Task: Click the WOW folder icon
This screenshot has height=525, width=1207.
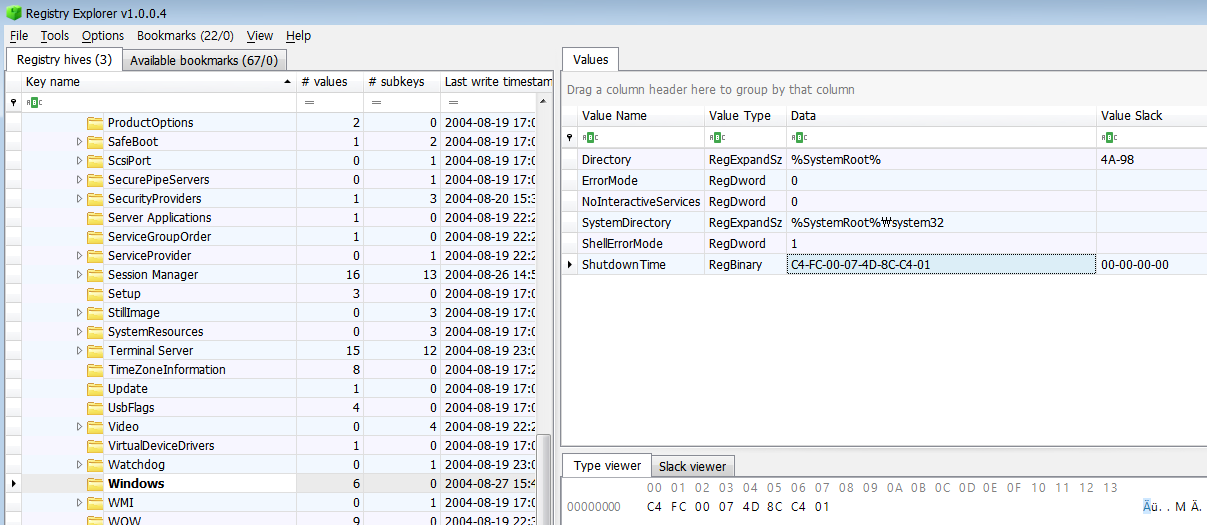Action: click(x=95, y=520)
